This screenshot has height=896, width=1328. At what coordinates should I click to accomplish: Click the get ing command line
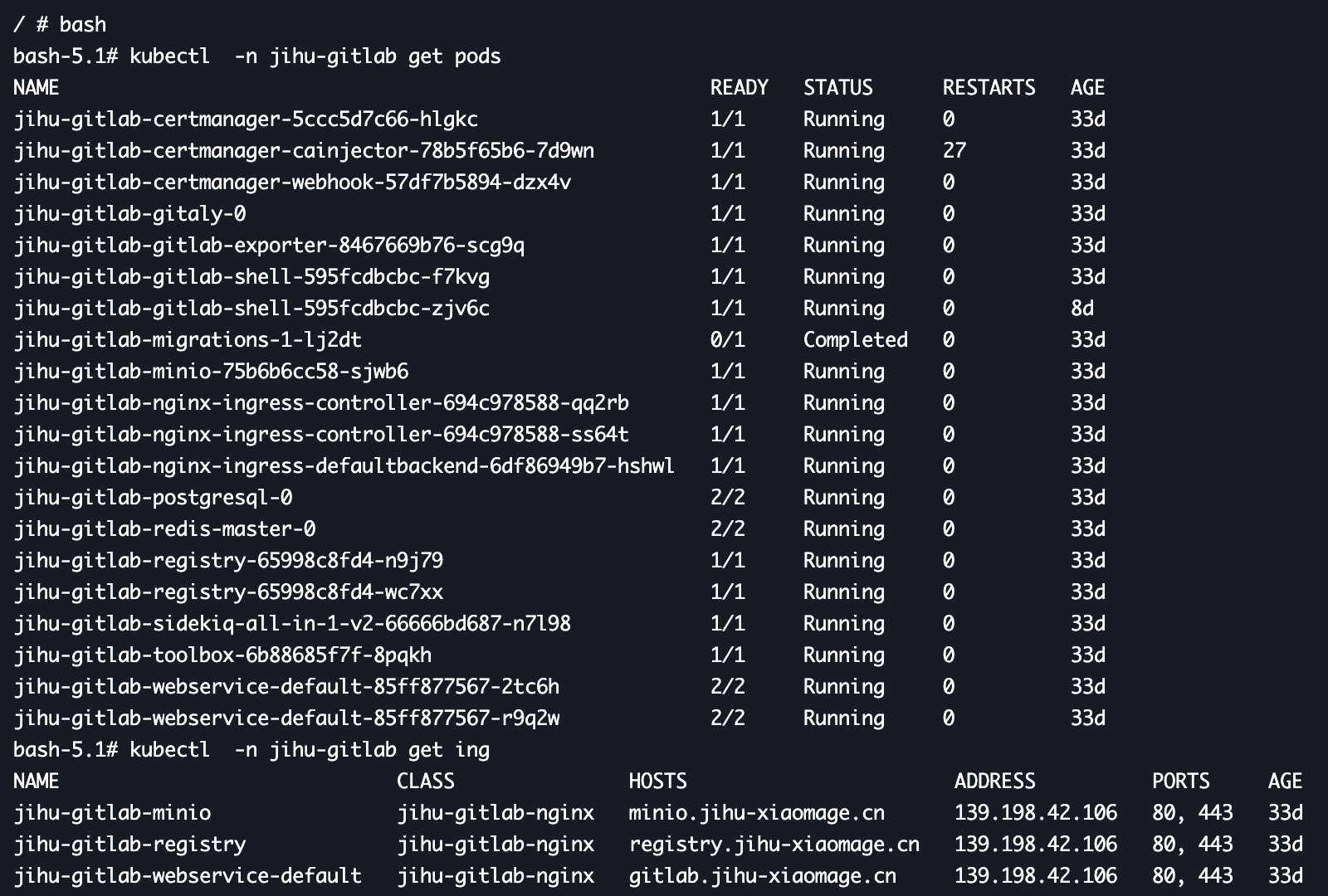pos(251,750)
